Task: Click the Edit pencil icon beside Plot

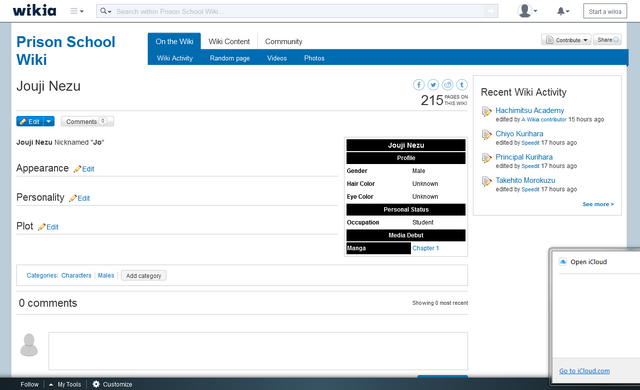Action: [41, 227]
